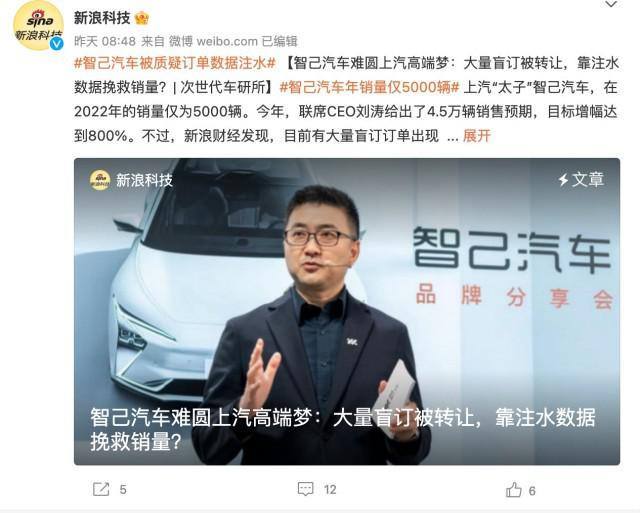The width and height of the screenshot is (640, 513).
Task: Open the article card image
Action: click(347, 312)
